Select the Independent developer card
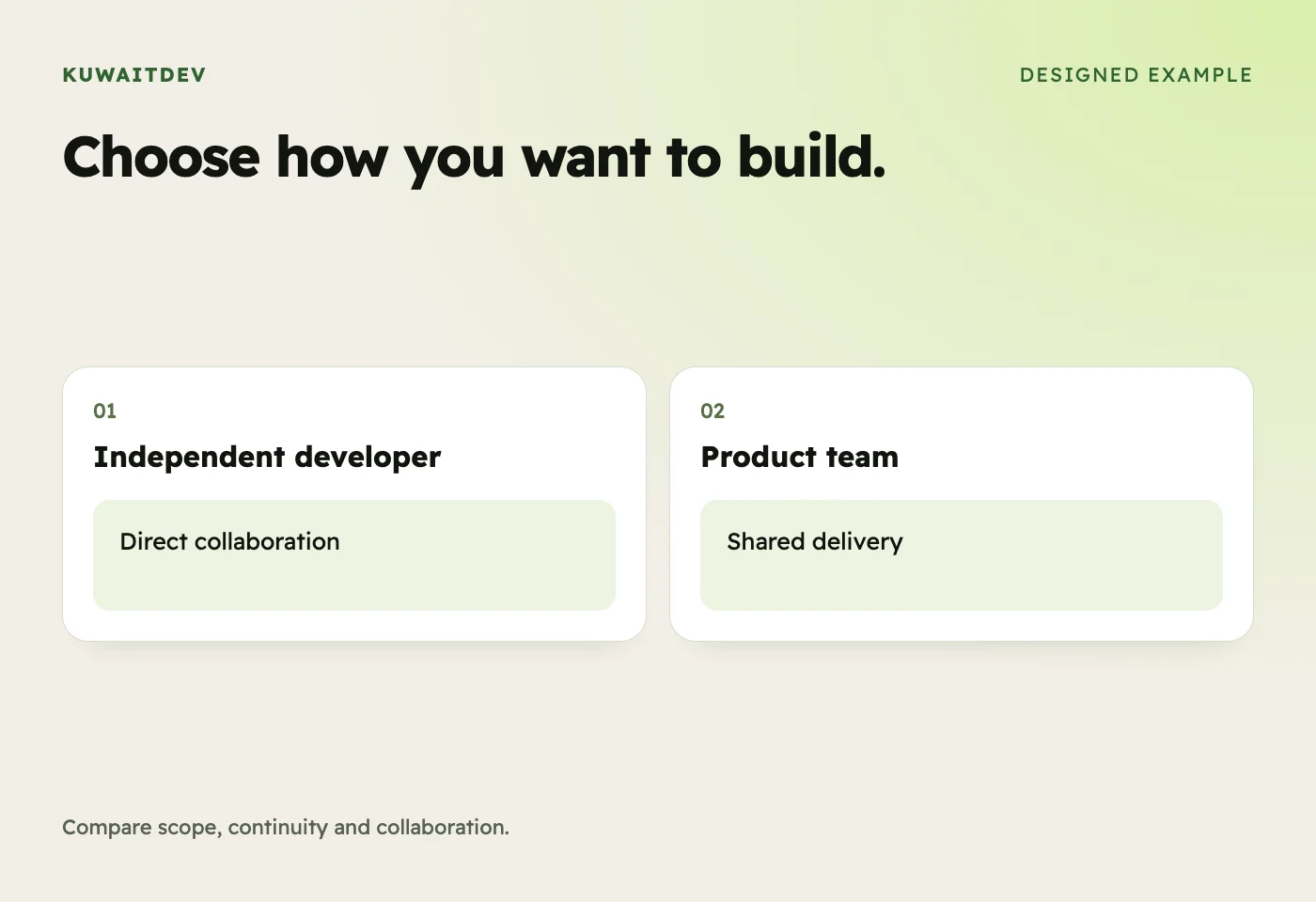The image size is (1316, 902). [354, 504]
